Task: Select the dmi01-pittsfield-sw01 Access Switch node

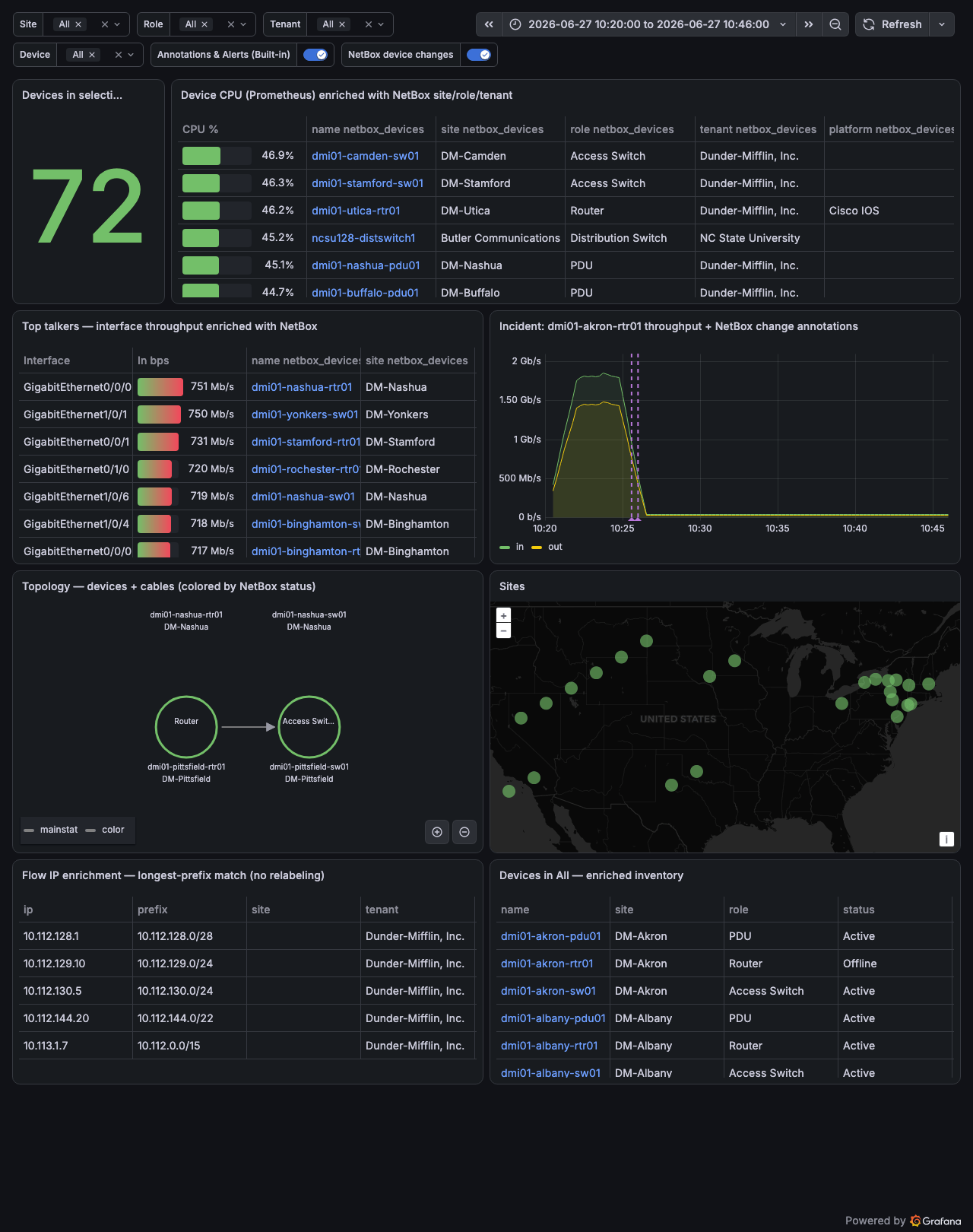Action: click(309, 727)
